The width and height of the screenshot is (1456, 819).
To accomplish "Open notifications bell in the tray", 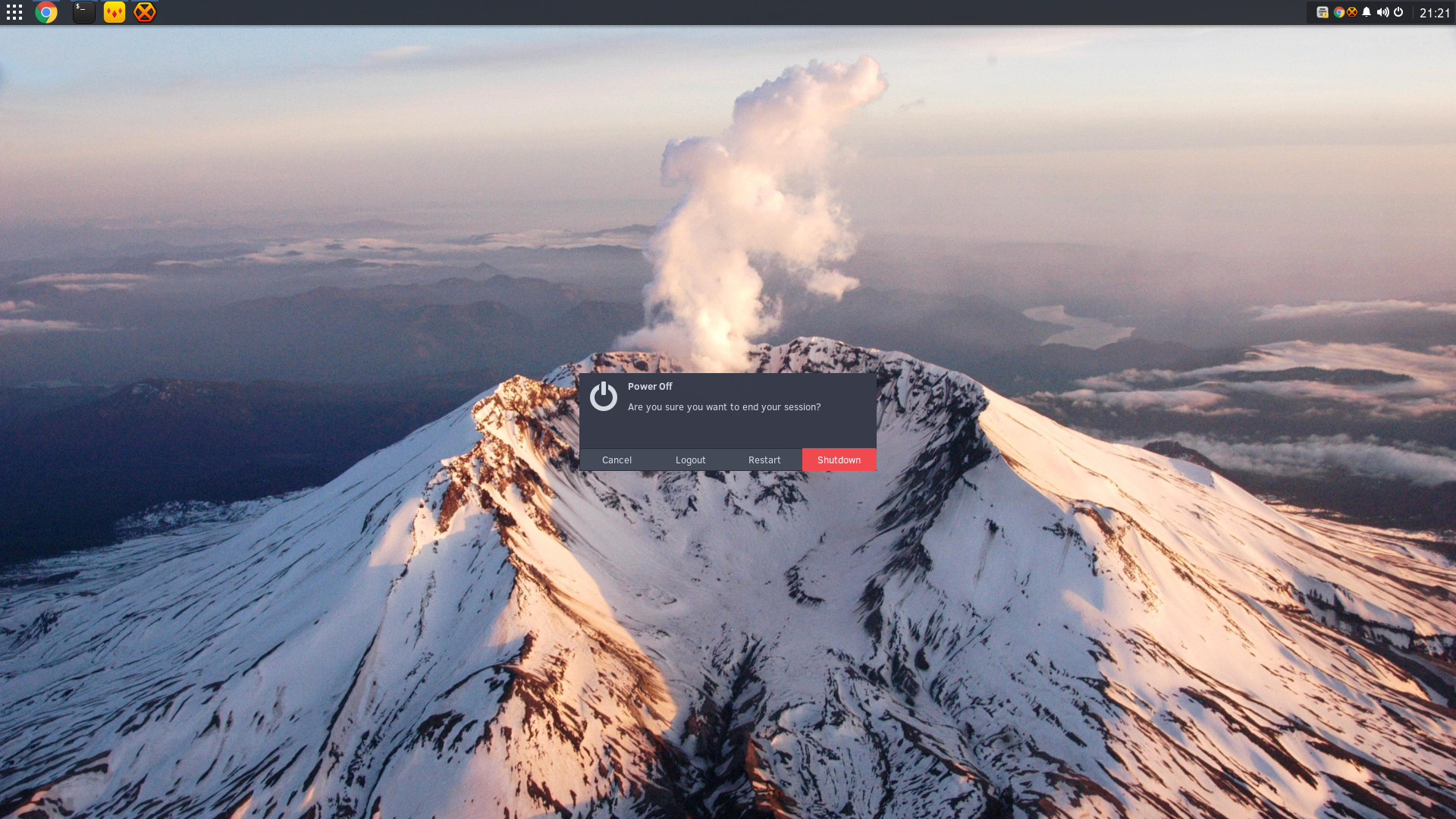I will tap(1367, 12).
